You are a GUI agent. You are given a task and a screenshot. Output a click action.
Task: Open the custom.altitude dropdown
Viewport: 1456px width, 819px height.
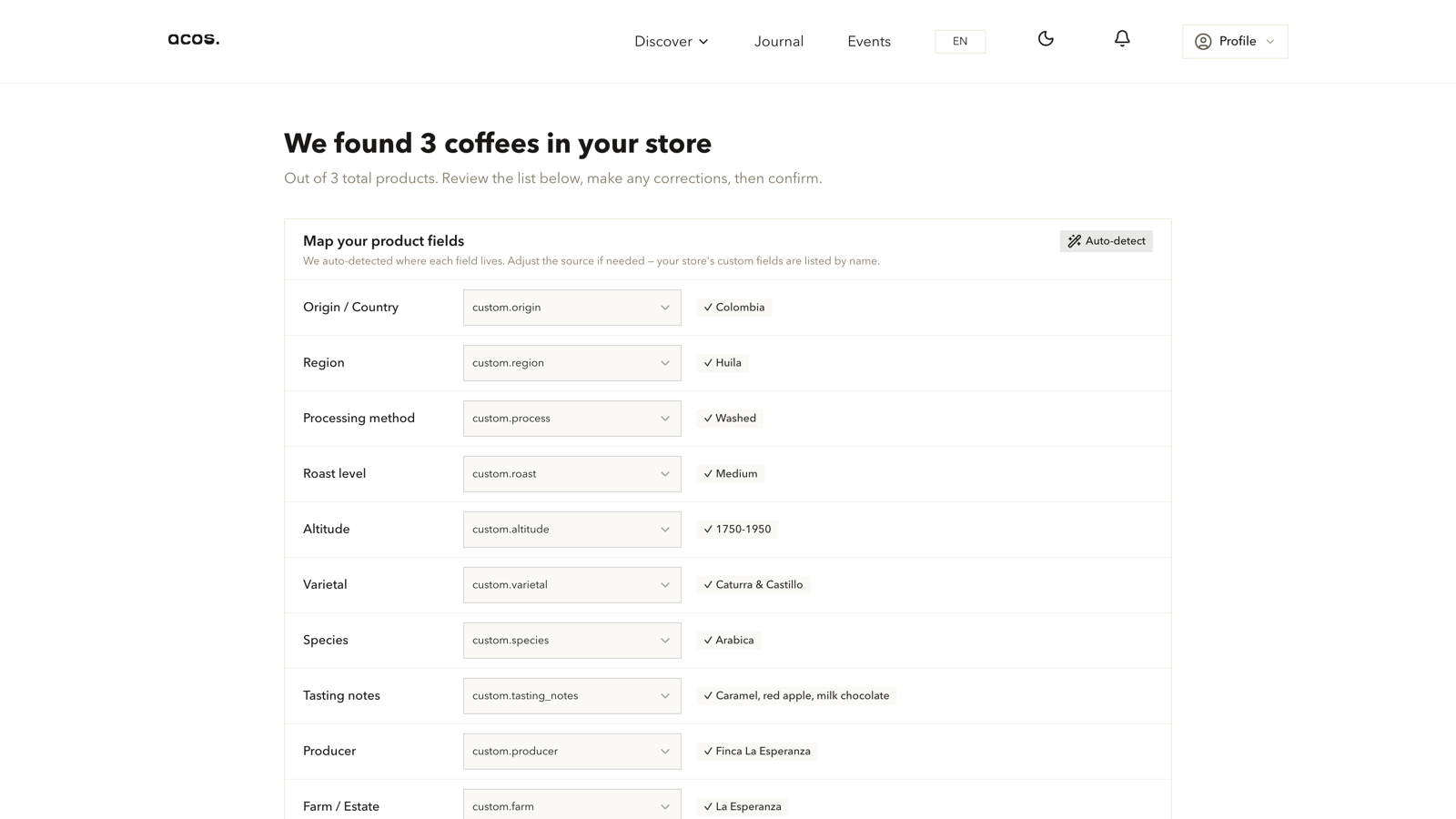(571, 530)
